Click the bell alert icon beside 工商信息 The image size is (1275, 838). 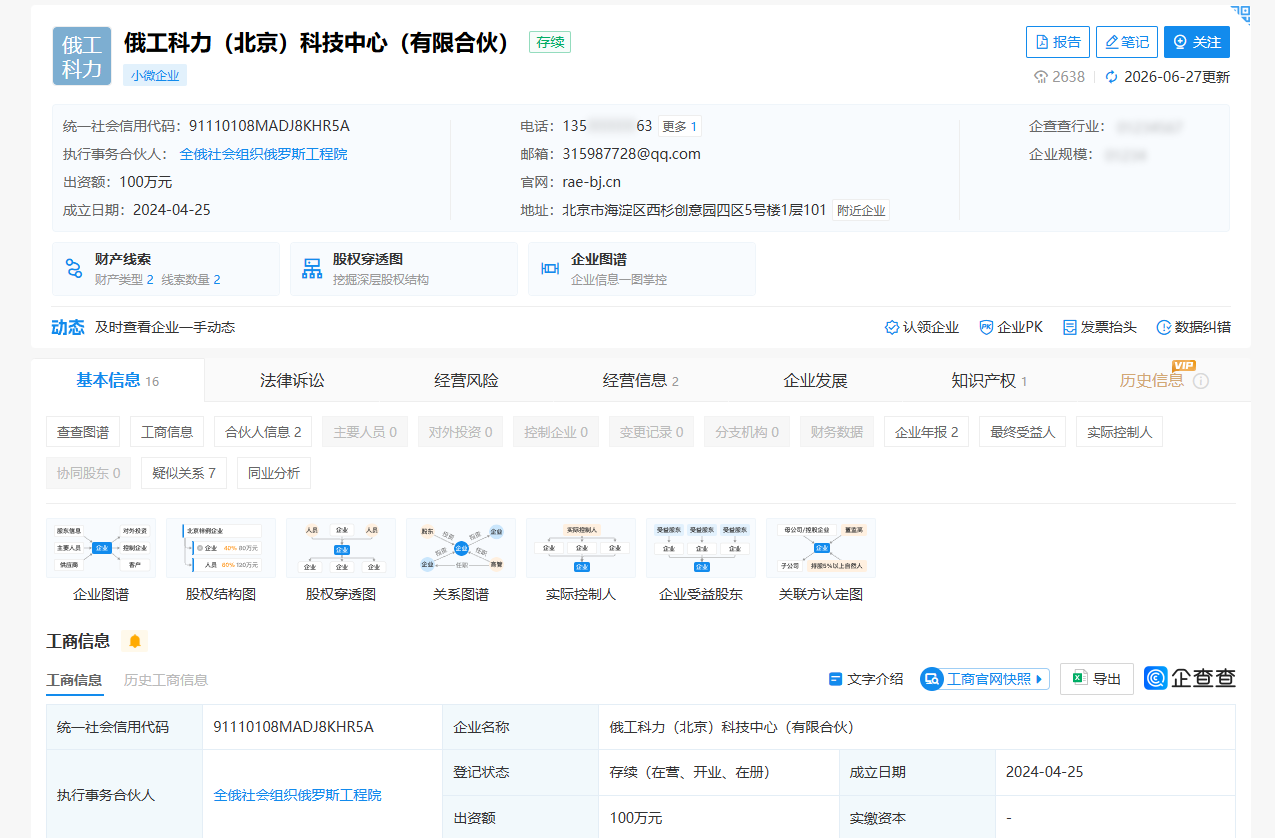pyautogui.click(x=135, y=641)
